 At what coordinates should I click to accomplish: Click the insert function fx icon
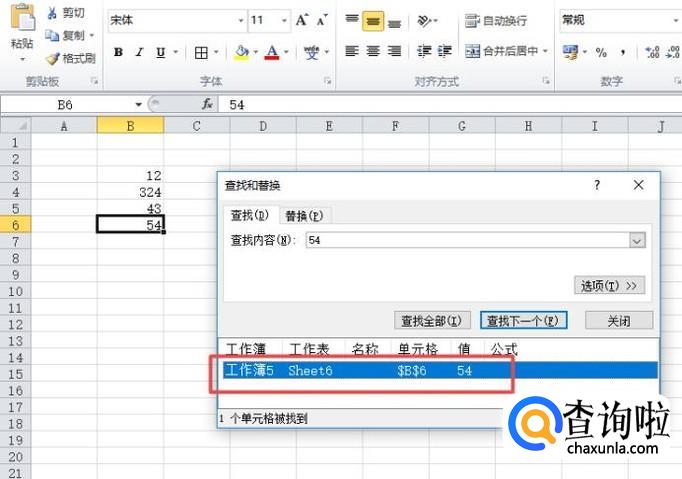[x=208, y=104]
